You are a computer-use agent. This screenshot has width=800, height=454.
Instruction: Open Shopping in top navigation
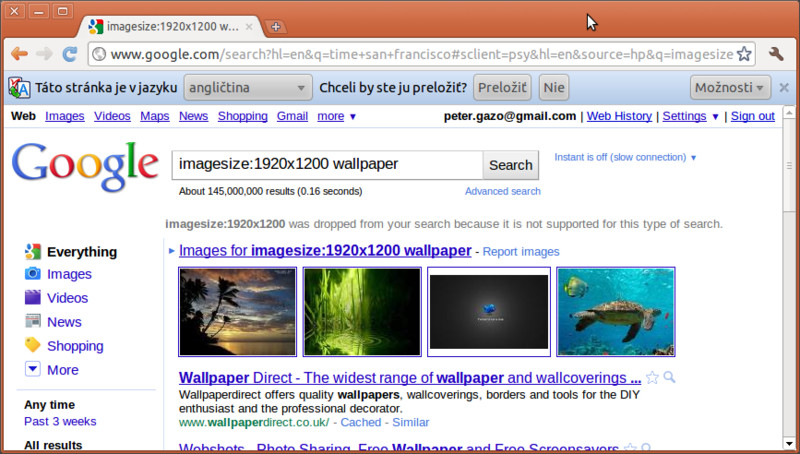(243, 116)
